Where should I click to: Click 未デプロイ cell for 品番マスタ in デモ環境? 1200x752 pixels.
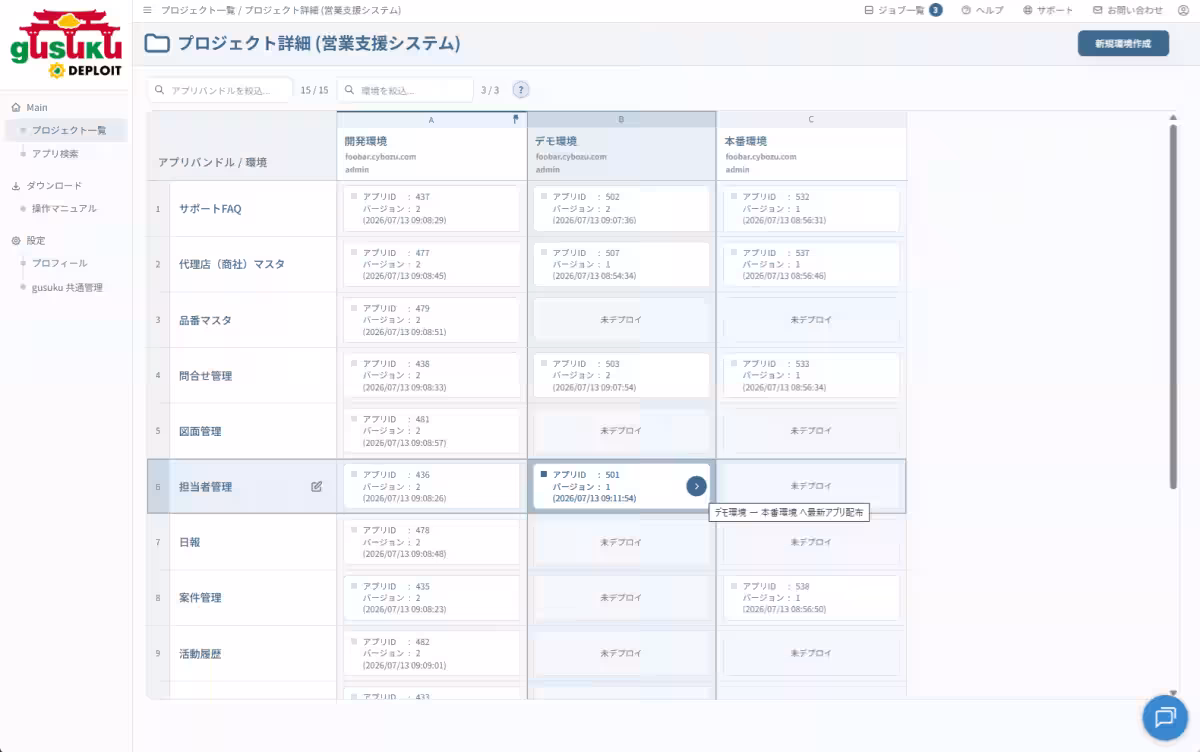[621, 320]
